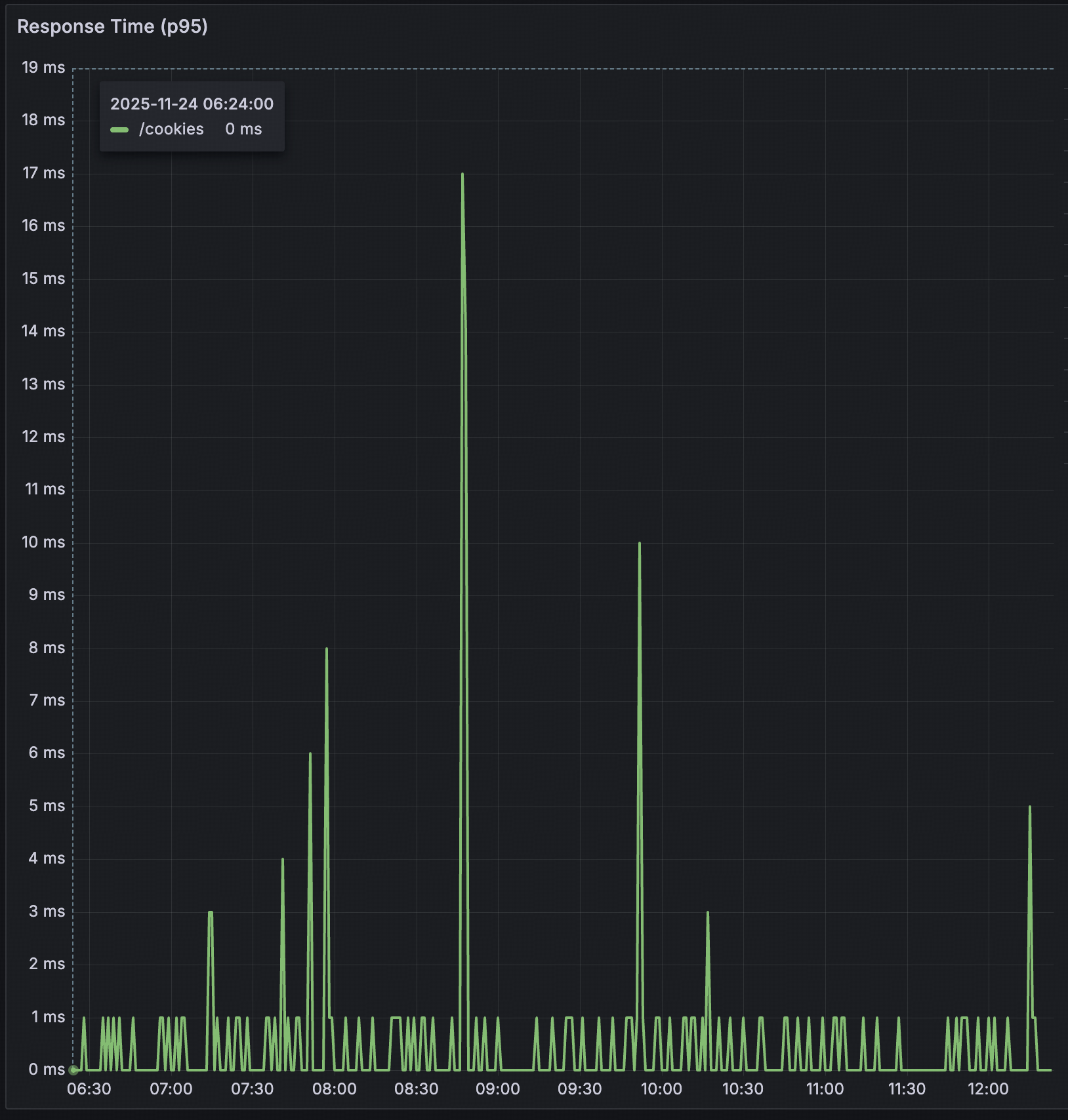Click the 10 ms y-axis label
Viewport: 1068px width, 1120px height.
pos(44,542)
